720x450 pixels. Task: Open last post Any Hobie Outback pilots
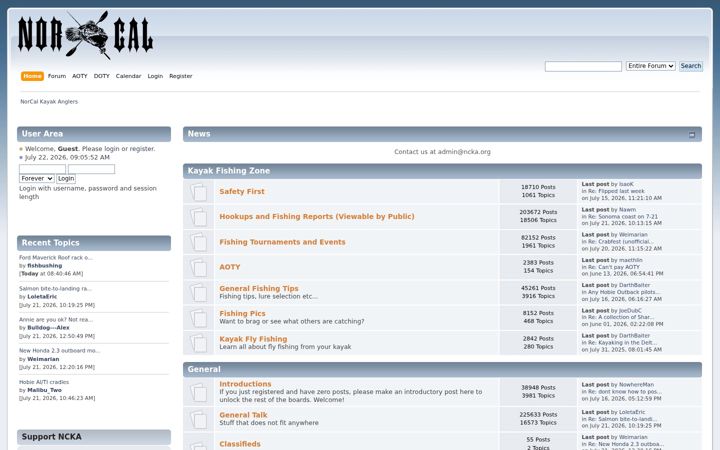click(624, 292)
